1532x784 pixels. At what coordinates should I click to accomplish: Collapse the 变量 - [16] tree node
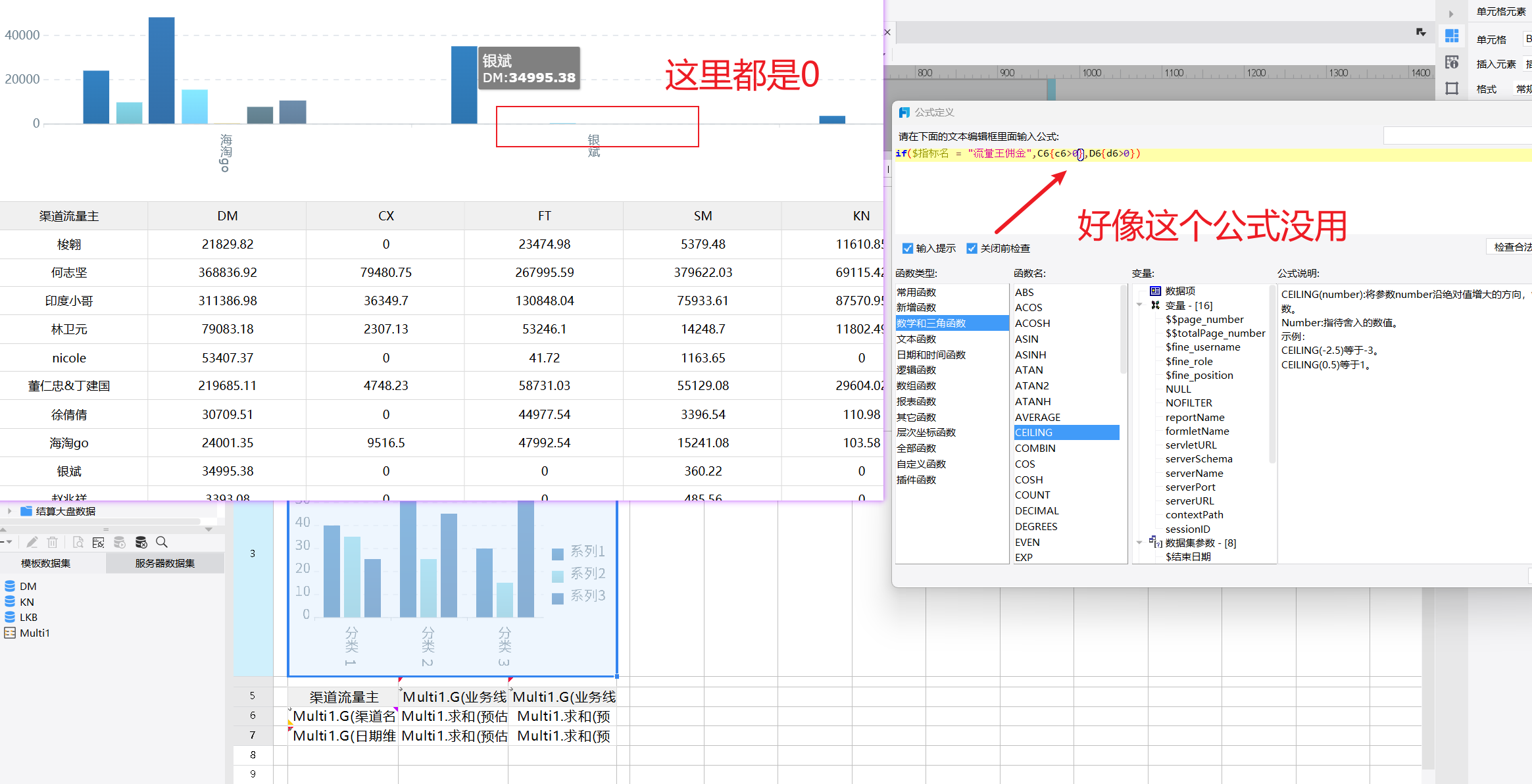click(x=1139, y=305)
